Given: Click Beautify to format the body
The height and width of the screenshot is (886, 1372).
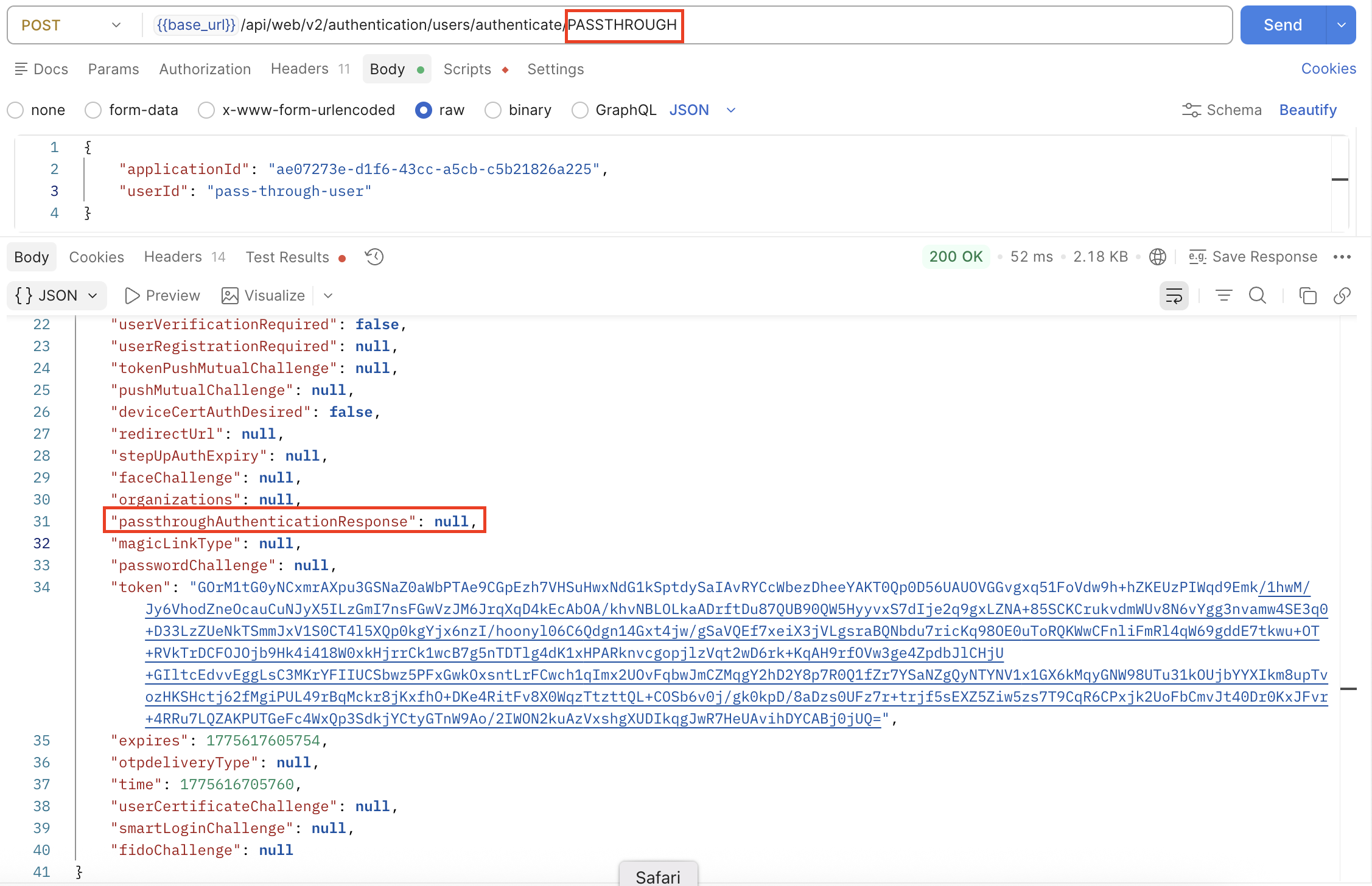Looking at the screenshot, I should point(1308,110).
